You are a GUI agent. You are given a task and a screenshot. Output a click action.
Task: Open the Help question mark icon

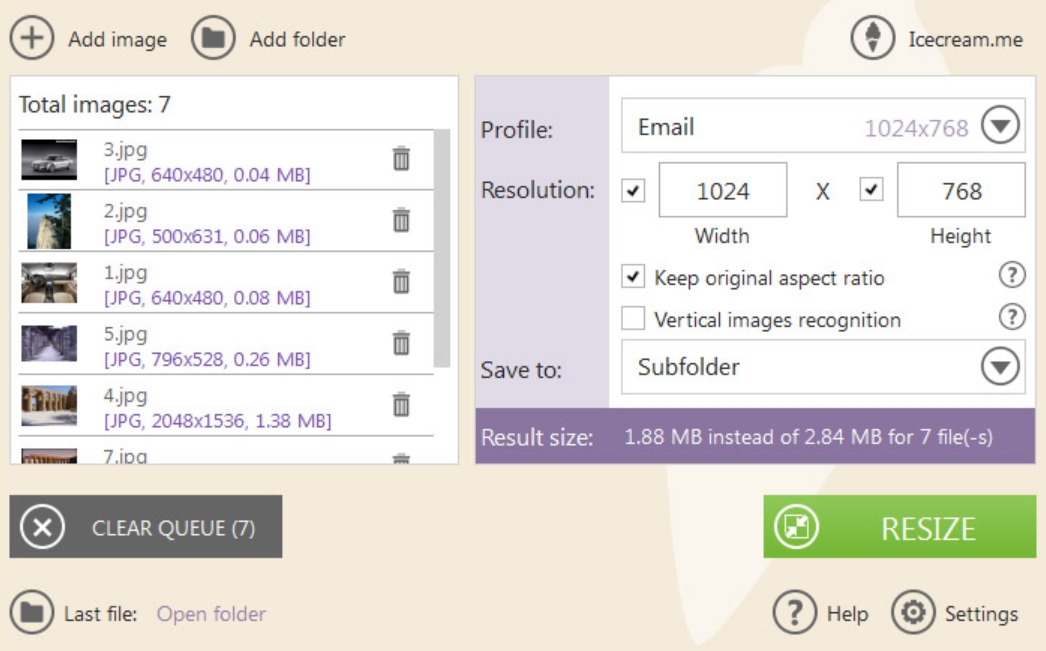pos(795,612)
